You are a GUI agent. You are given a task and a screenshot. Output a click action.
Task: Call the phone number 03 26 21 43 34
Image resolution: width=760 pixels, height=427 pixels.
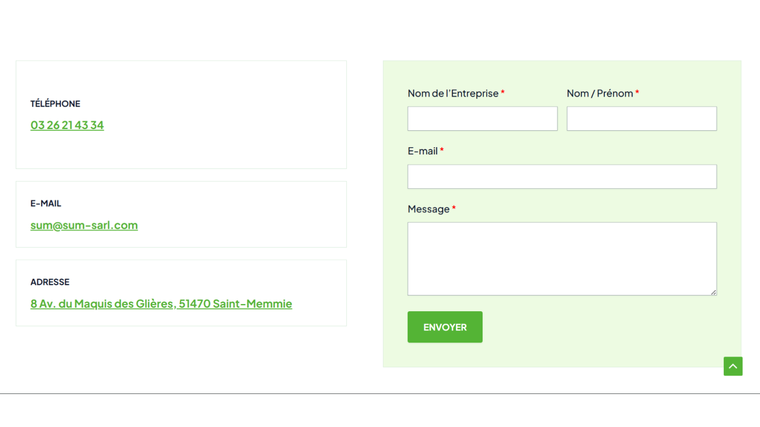point(67,125)
